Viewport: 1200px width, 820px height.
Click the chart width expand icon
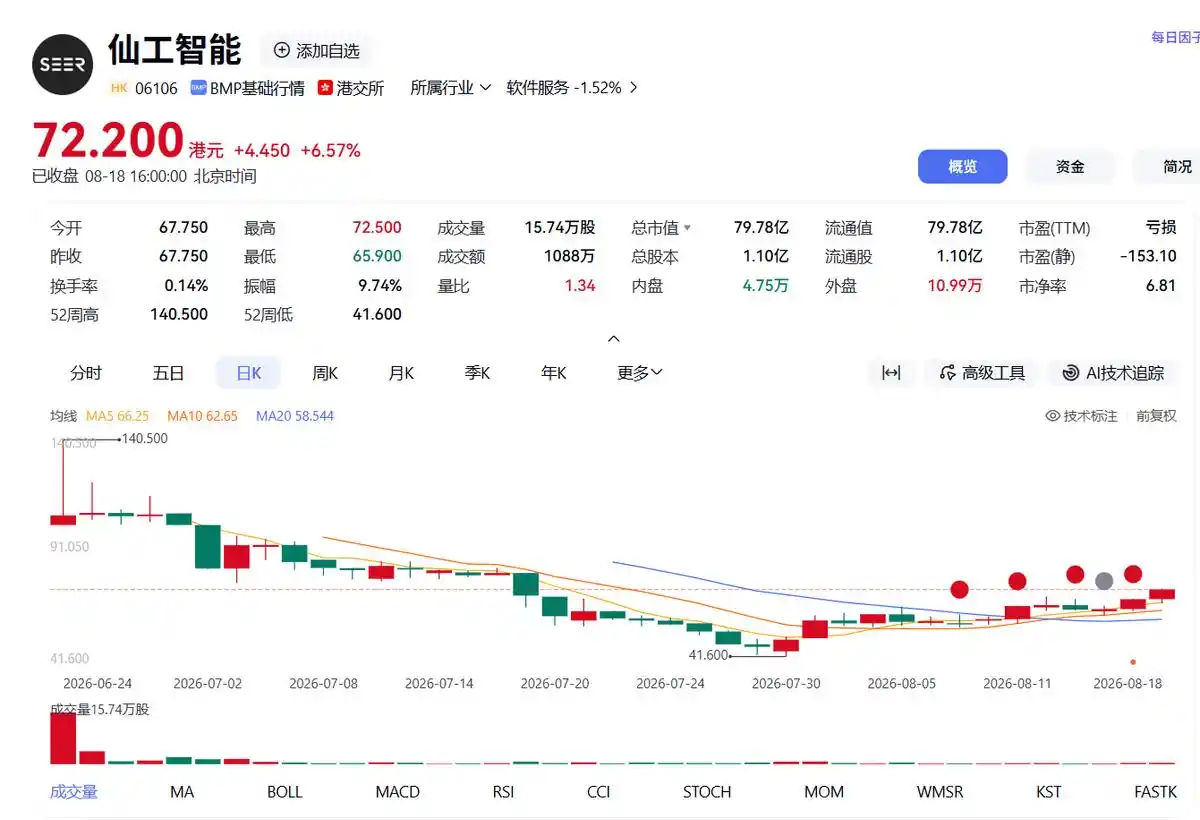(x=891, y=373)
